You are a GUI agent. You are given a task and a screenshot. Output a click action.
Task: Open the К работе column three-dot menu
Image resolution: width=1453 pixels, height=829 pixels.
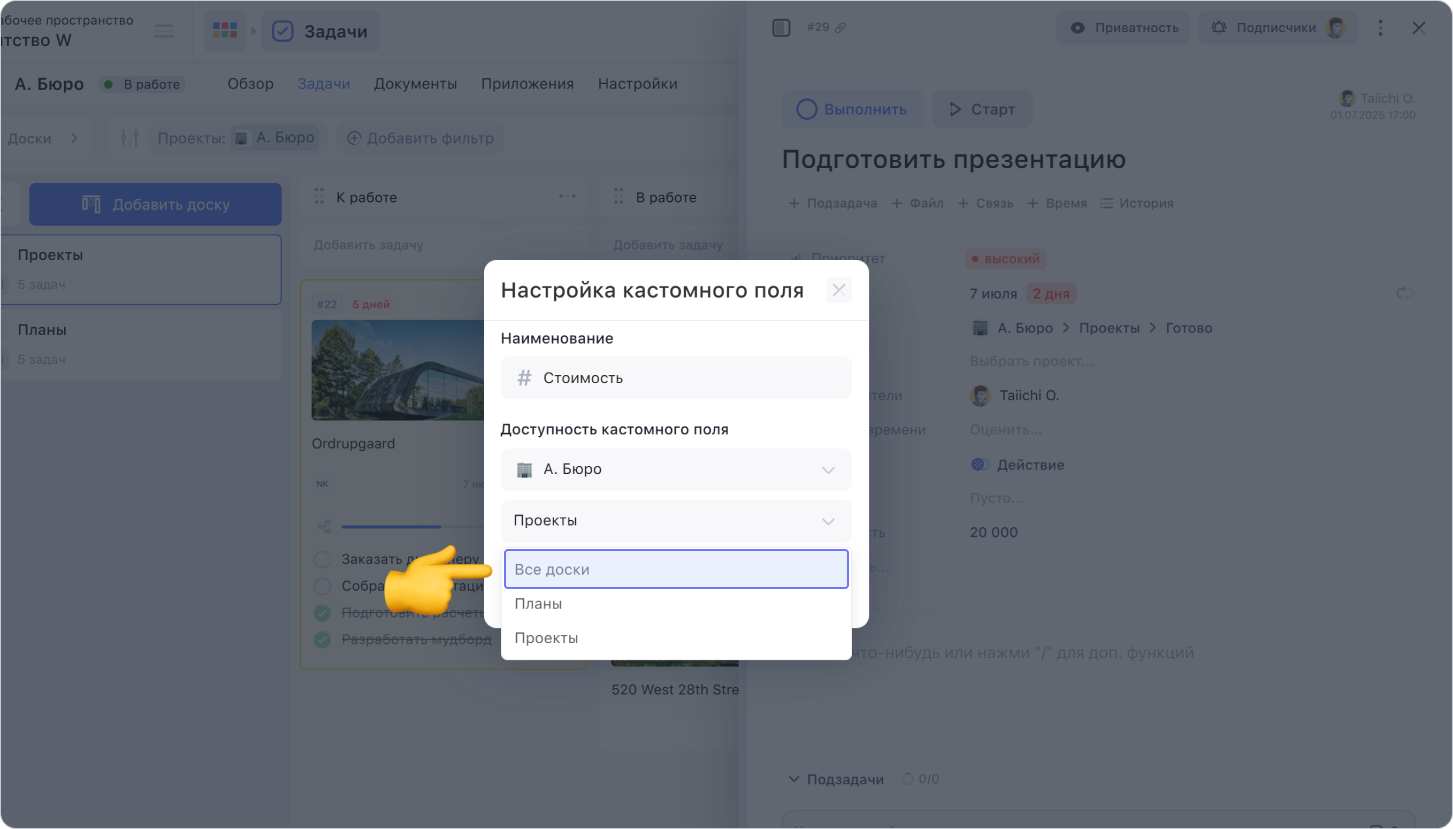567,197
